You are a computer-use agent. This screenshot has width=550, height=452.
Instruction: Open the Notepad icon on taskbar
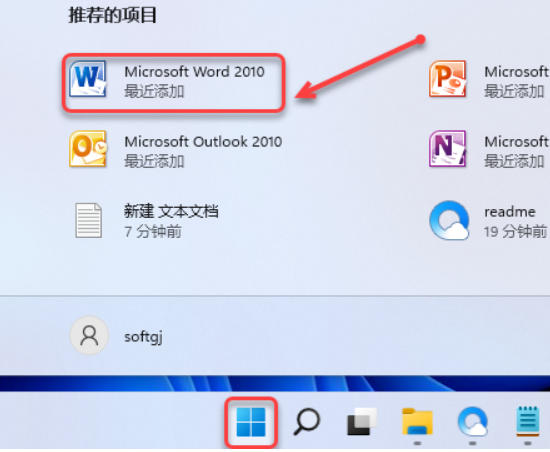[x=528, y=421]
